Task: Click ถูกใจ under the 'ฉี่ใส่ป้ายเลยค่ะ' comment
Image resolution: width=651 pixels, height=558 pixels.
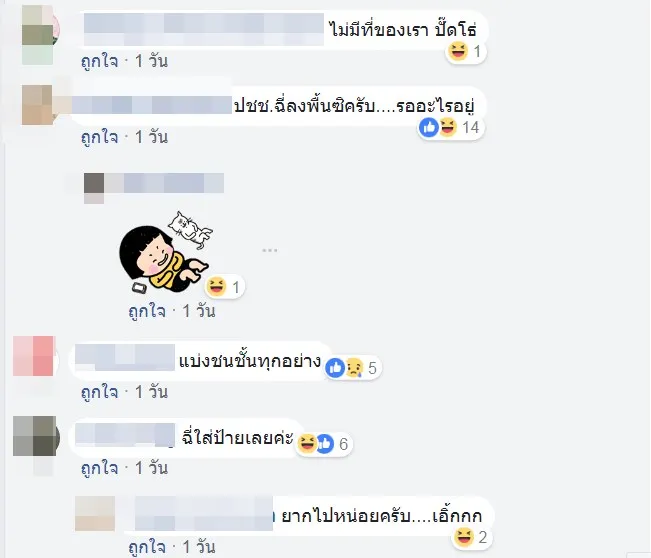Action: pos(100,468)
